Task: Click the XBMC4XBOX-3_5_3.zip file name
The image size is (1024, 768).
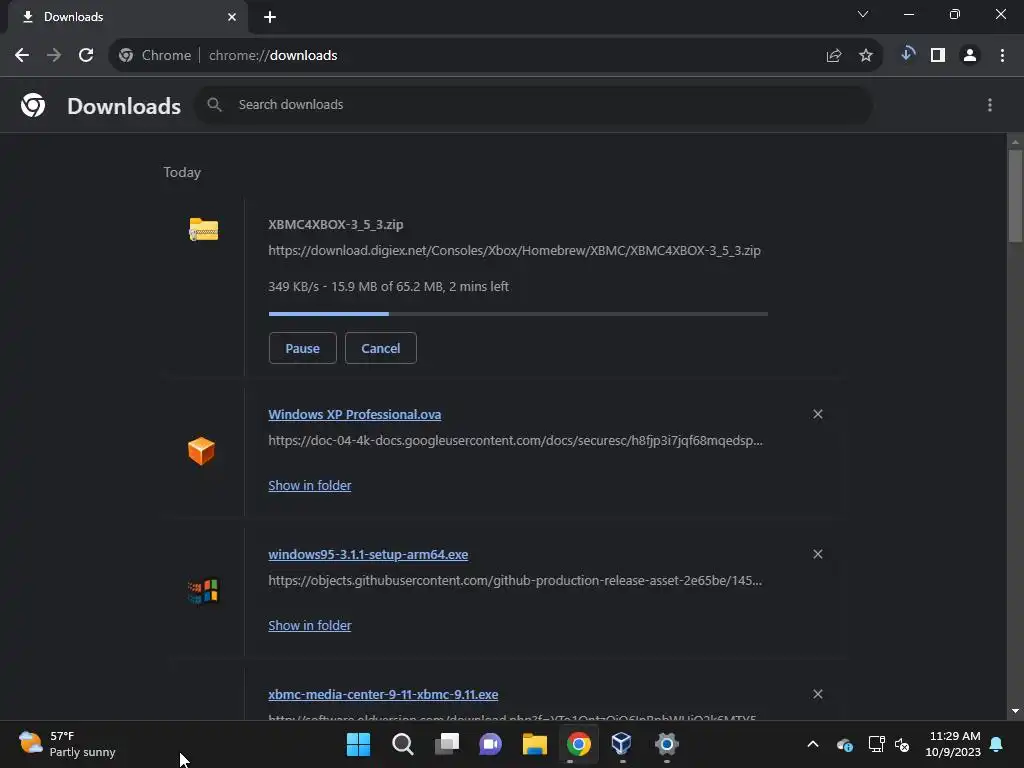Action: coord(336,225)
